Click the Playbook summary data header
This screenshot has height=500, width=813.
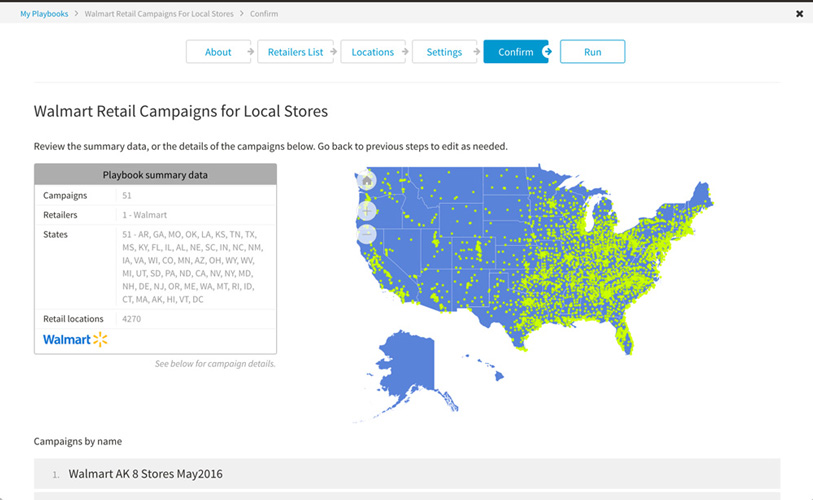[156, 175]
